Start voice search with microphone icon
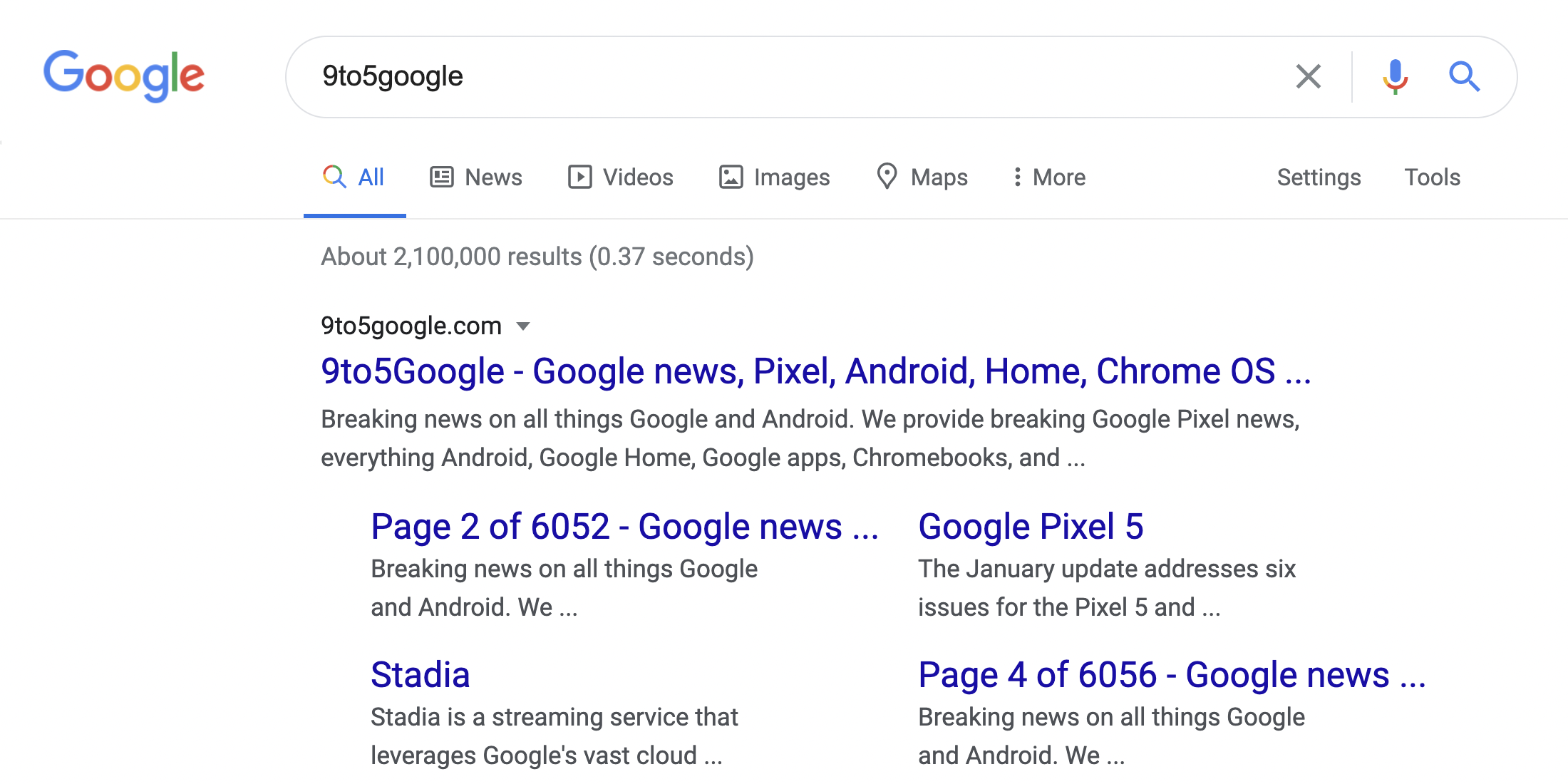1568x784 pixels. 1395,76
